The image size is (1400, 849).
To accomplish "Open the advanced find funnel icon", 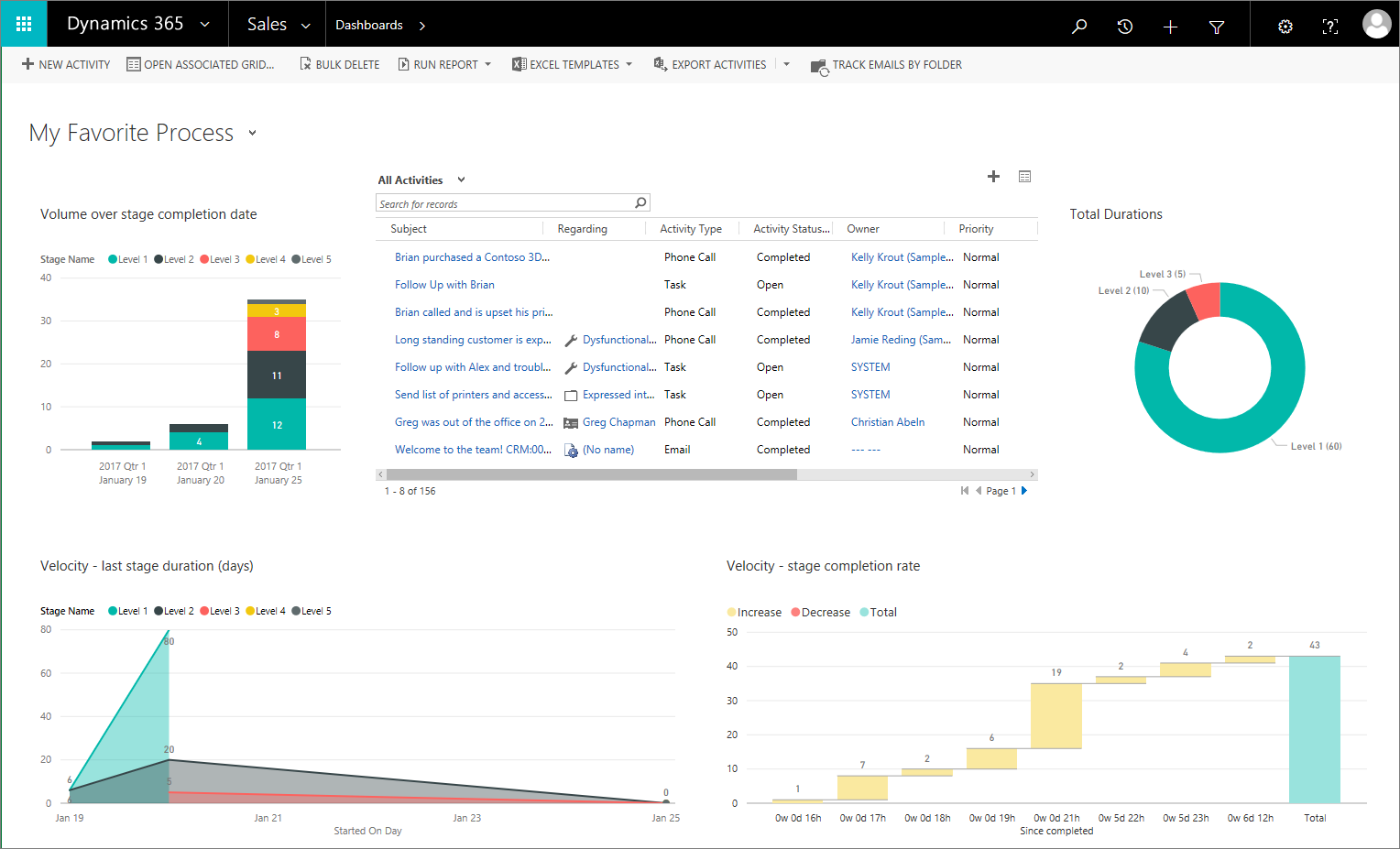I will 1217,27.
